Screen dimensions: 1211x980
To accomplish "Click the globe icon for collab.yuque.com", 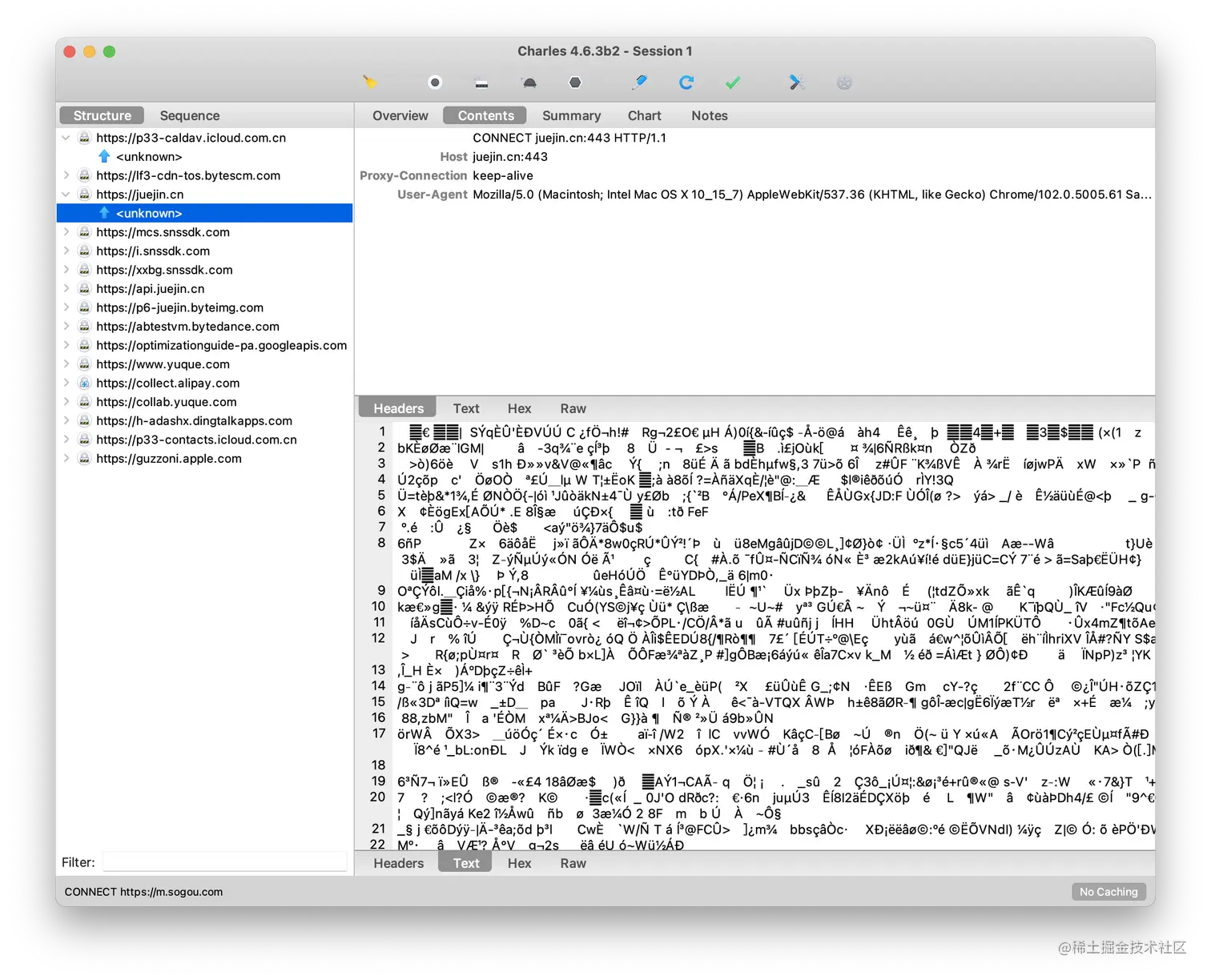I will coord(84,402).
